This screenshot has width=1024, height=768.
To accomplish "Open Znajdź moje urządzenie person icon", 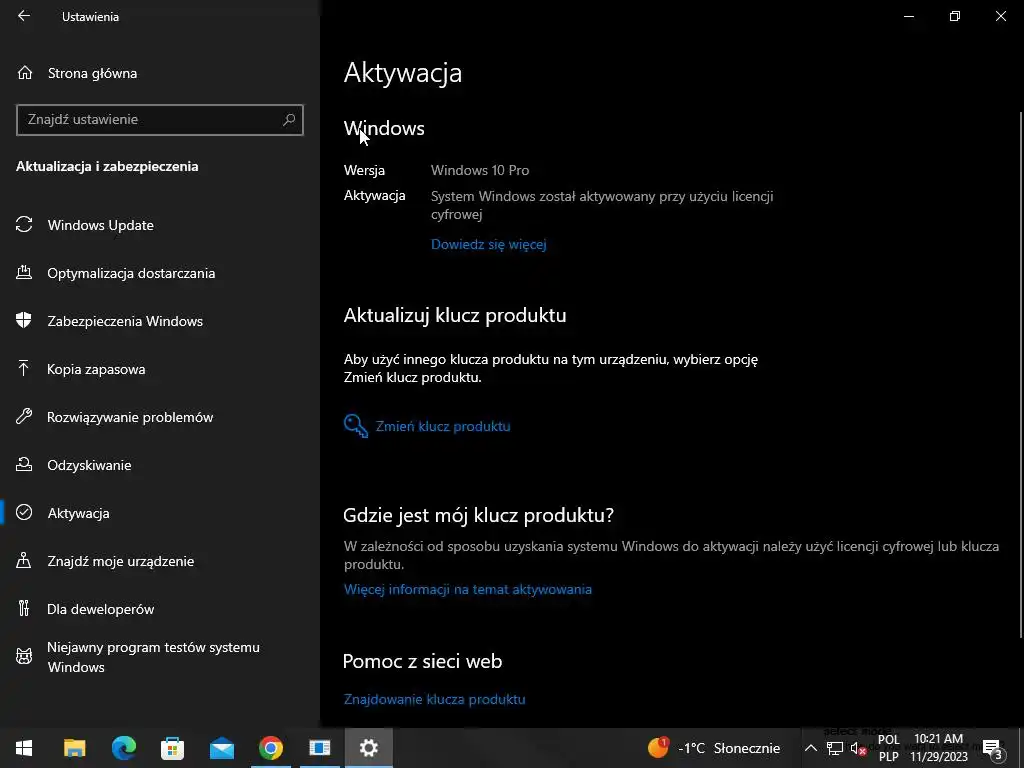I will pyautogui.click(x=24, y=560).
